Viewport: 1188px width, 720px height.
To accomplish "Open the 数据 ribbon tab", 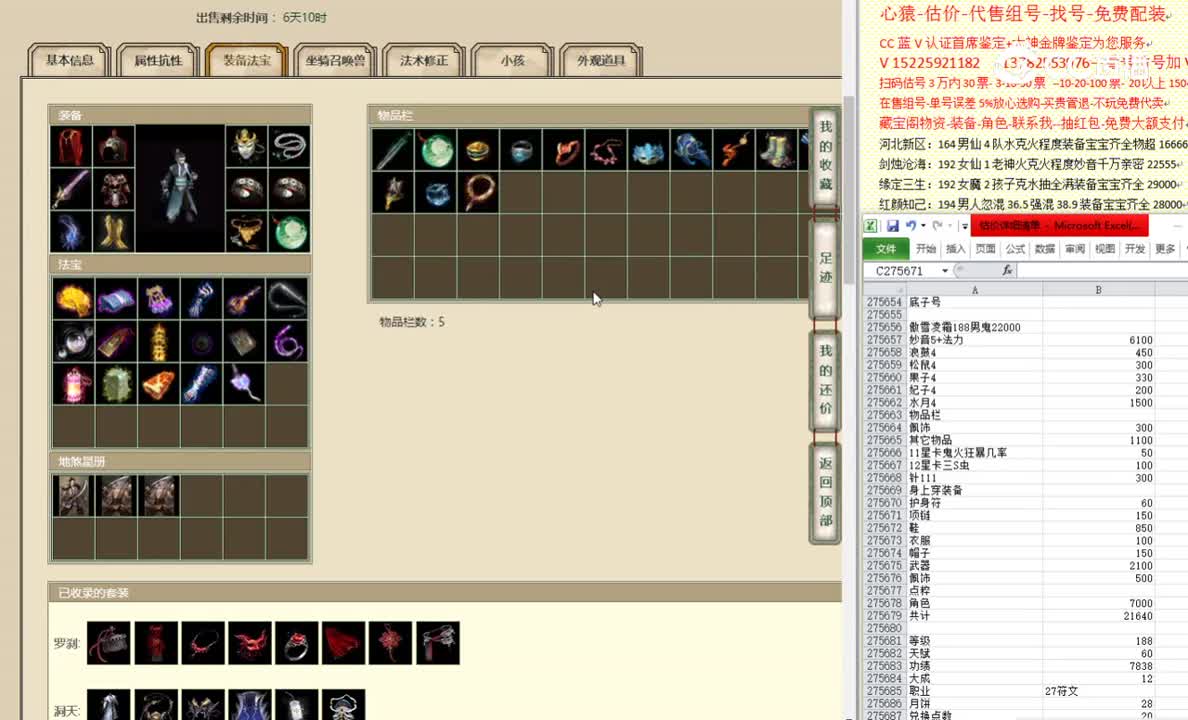I will (1045, 249).
